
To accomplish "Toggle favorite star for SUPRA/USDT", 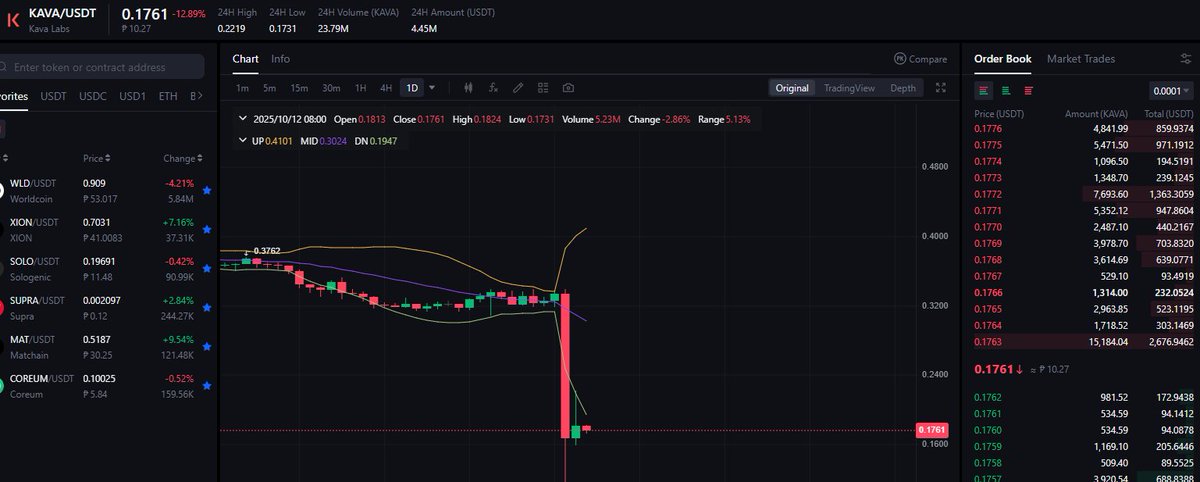I will (207, 307).
